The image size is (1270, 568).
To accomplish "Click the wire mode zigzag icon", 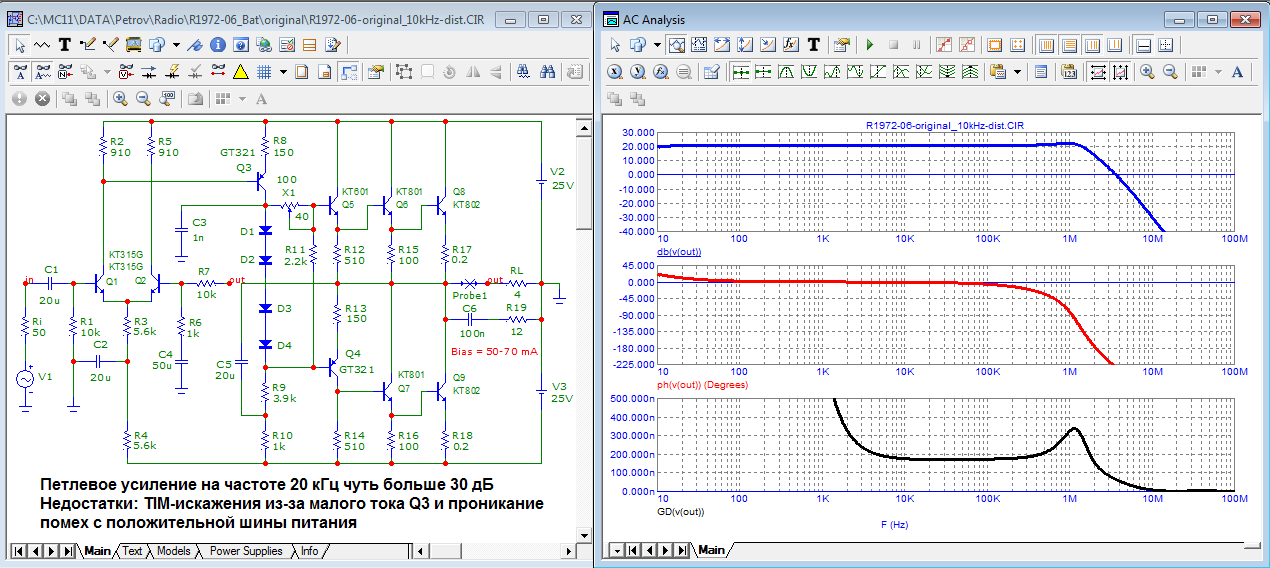I will [42, 45].
